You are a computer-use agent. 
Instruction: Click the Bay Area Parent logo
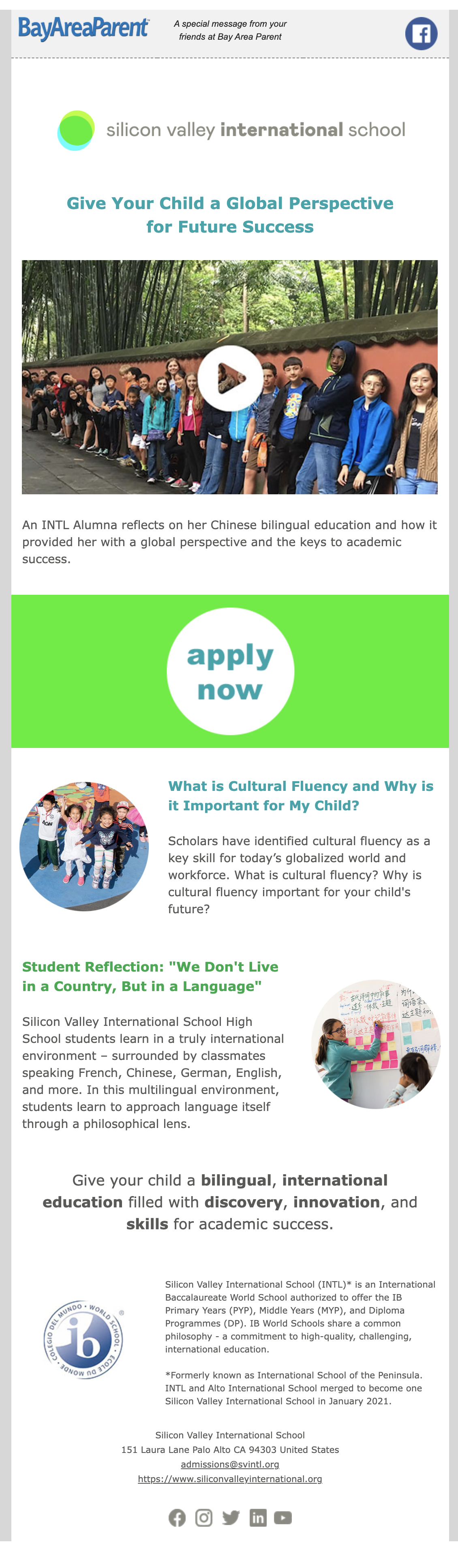pyautogui.click(x=83, y=29)
